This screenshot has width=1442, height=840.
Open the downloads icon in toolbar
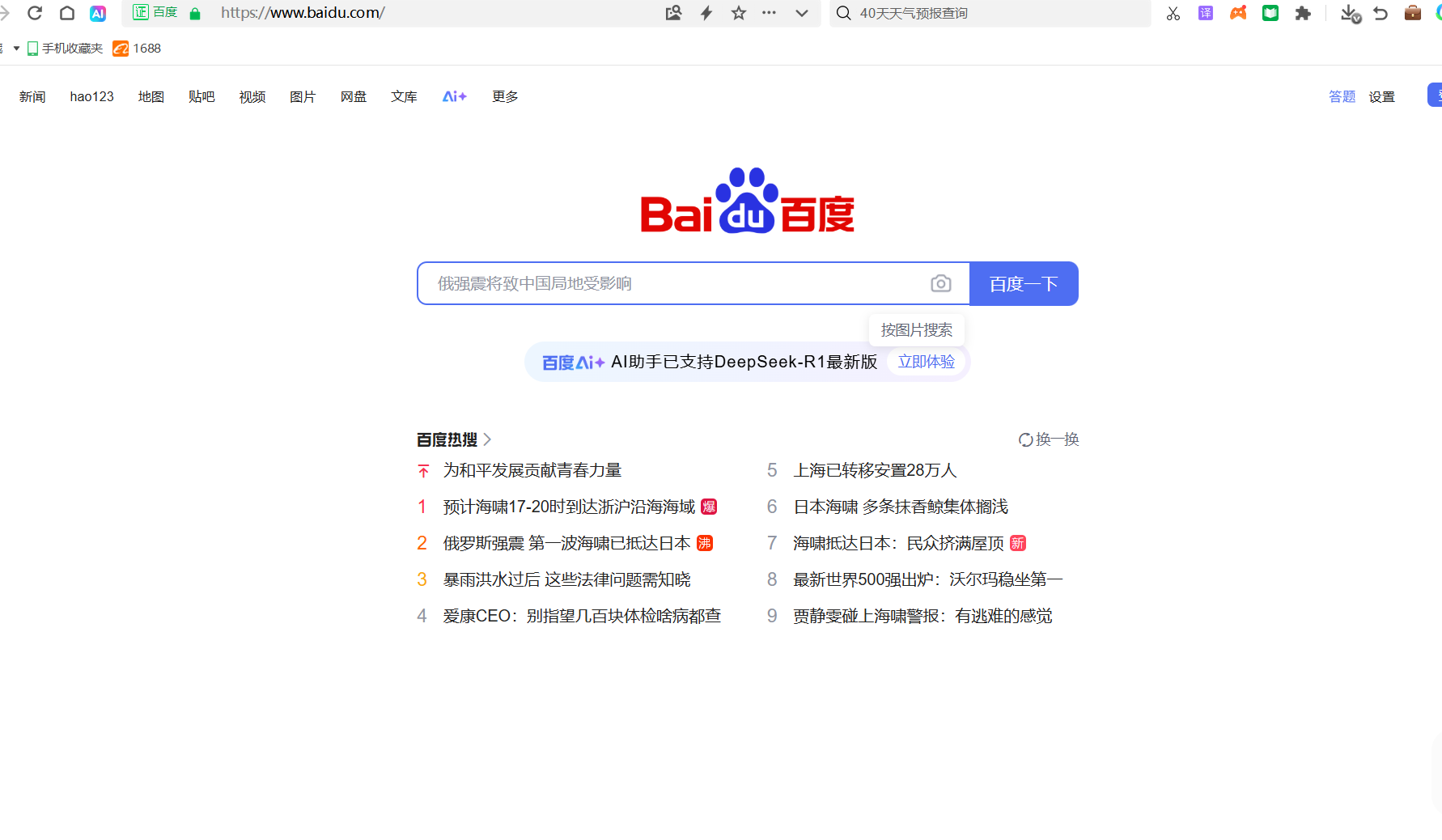point(1350,13)
